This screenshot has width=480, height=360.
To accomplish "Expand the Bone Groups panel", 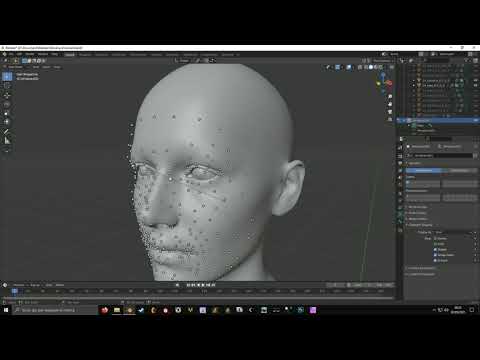I will (x=417, y=207).
